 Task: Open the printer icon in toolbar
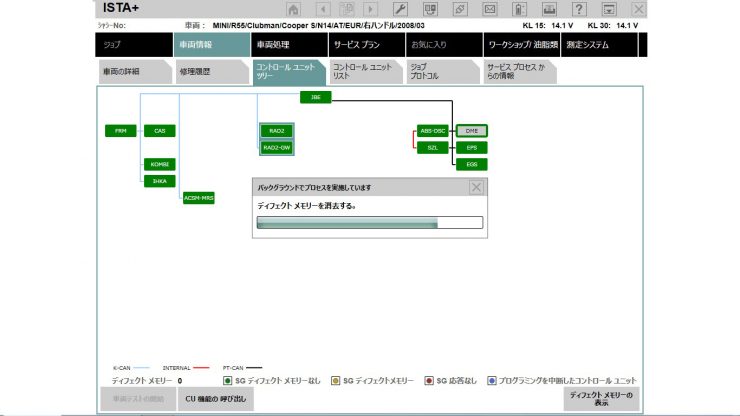click(549, 9)
